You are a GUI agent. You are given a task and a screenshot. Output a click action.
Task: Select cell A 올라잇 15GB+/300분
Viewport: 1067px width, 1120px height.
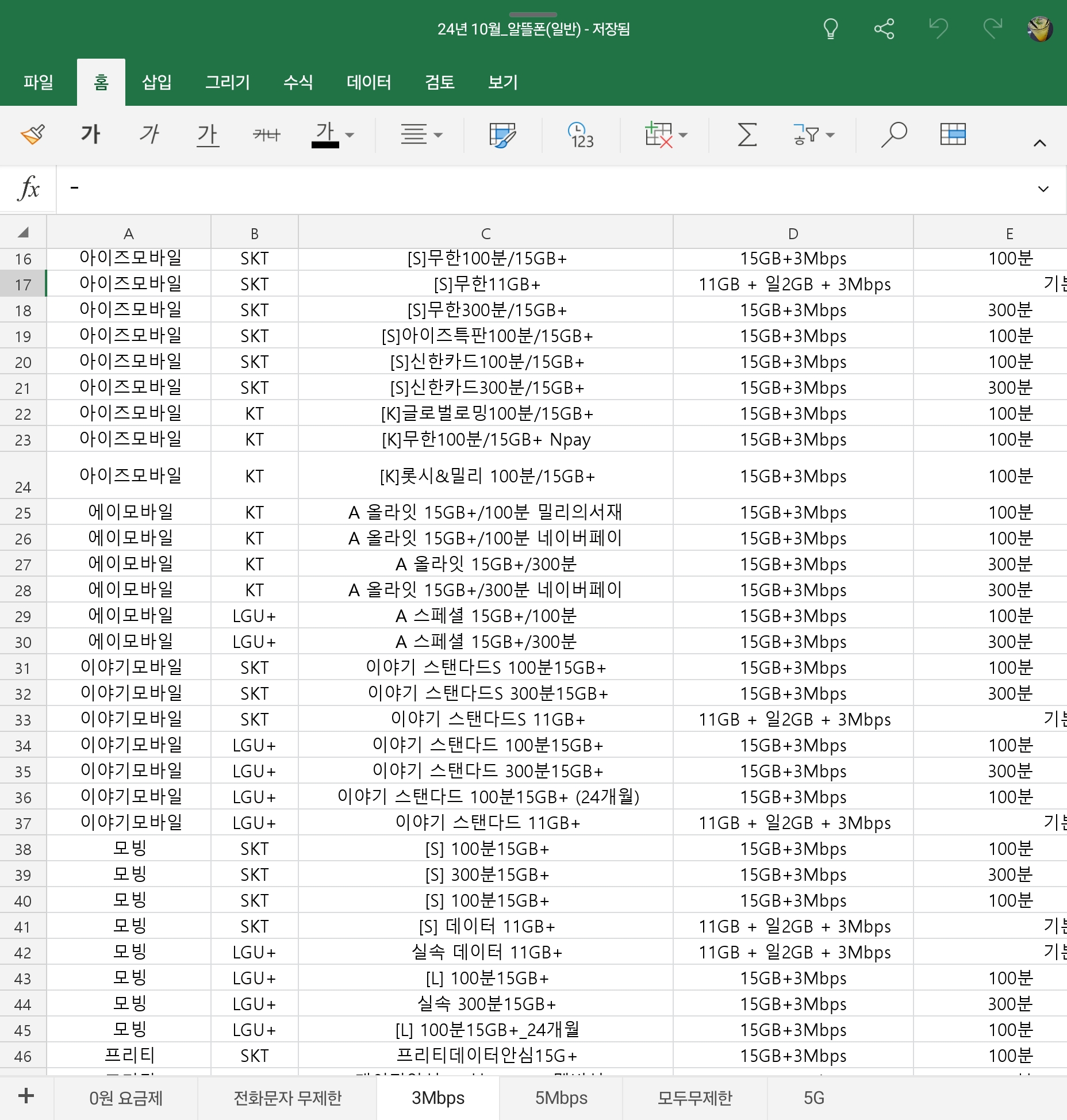486,564
